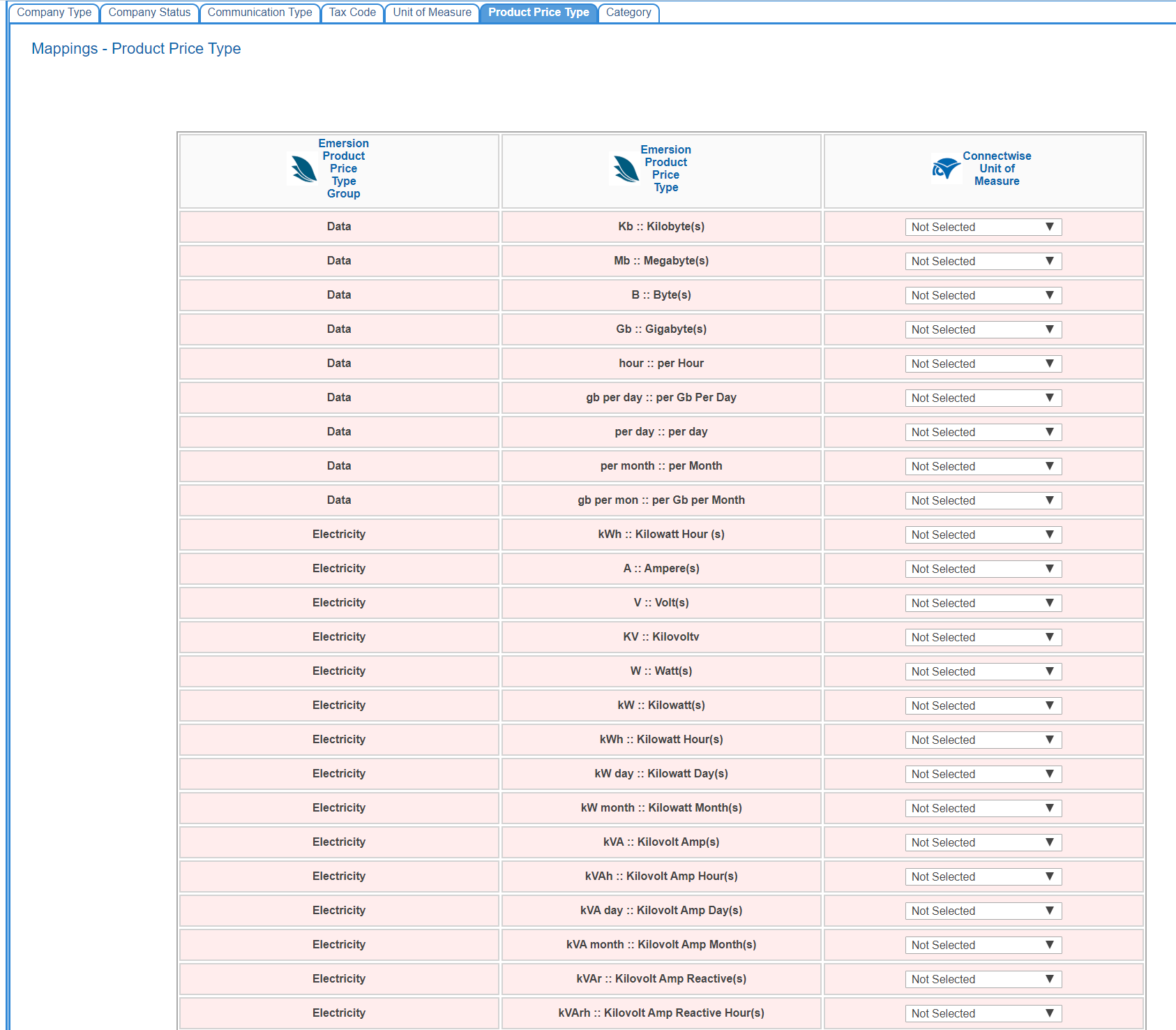
Task: Expand dropdown for Gb Gigabyte(s) row
Action: 983,329
